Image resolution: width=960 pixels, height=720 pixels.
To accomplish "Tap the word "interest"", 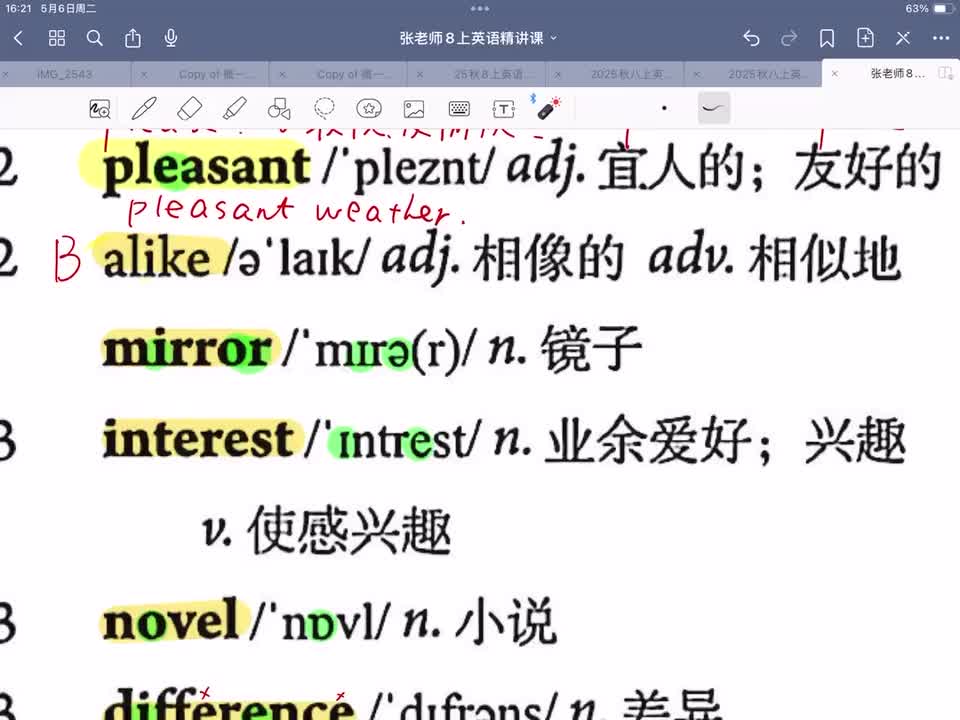I will tap(198, 439).
